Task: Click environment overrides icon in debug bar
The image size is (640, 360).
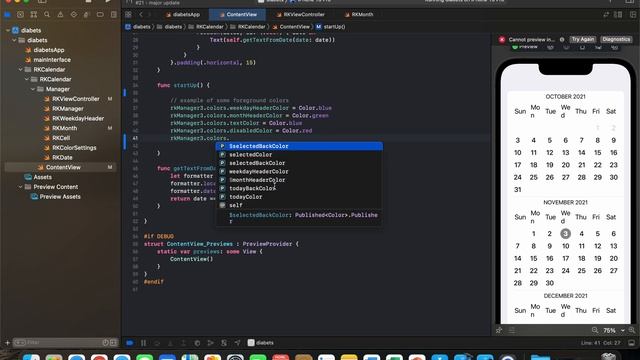Action: [224, 343]
